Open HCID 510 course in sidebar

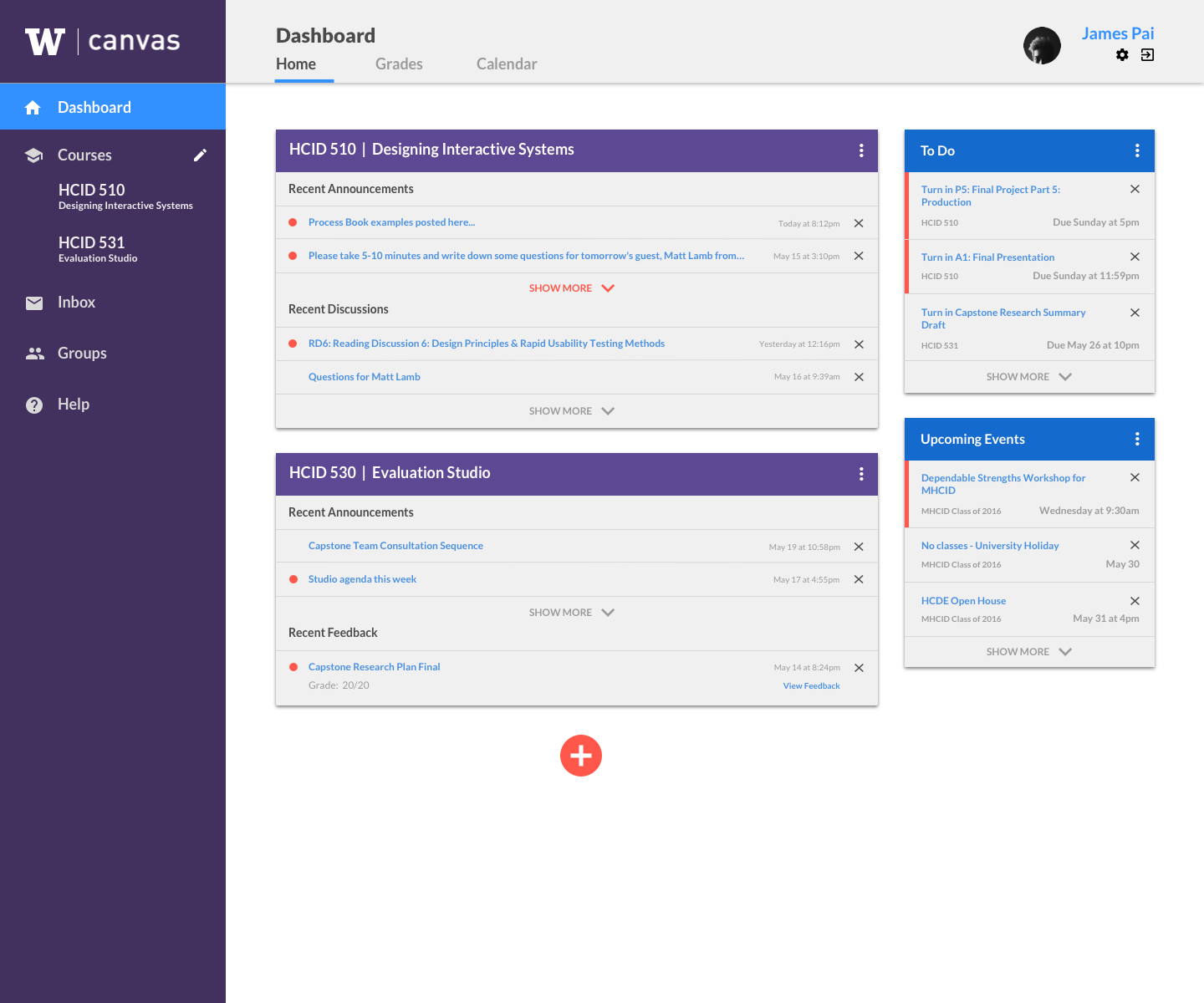[125, 196]
